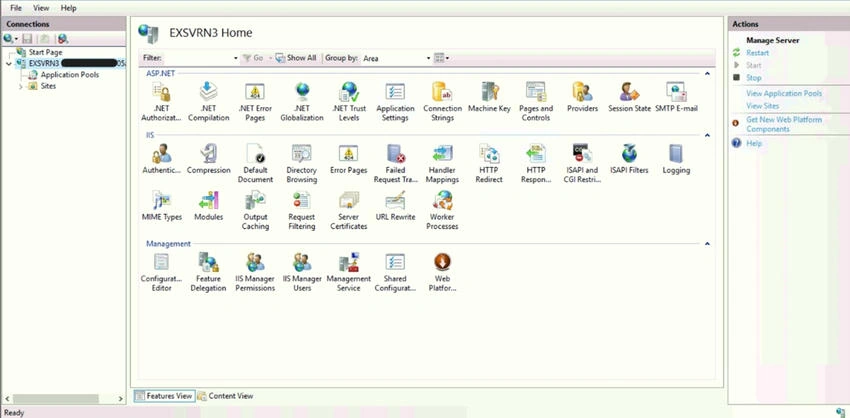
Task: Open Output Caching feature
Action: (x=255, y=210)
